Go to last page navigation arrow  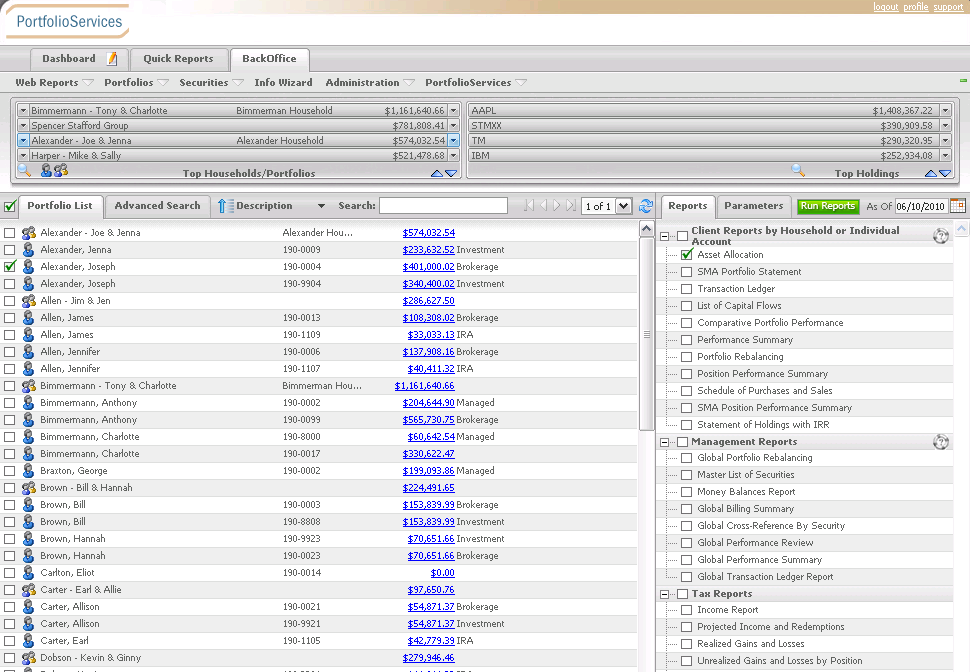[571, 205]
